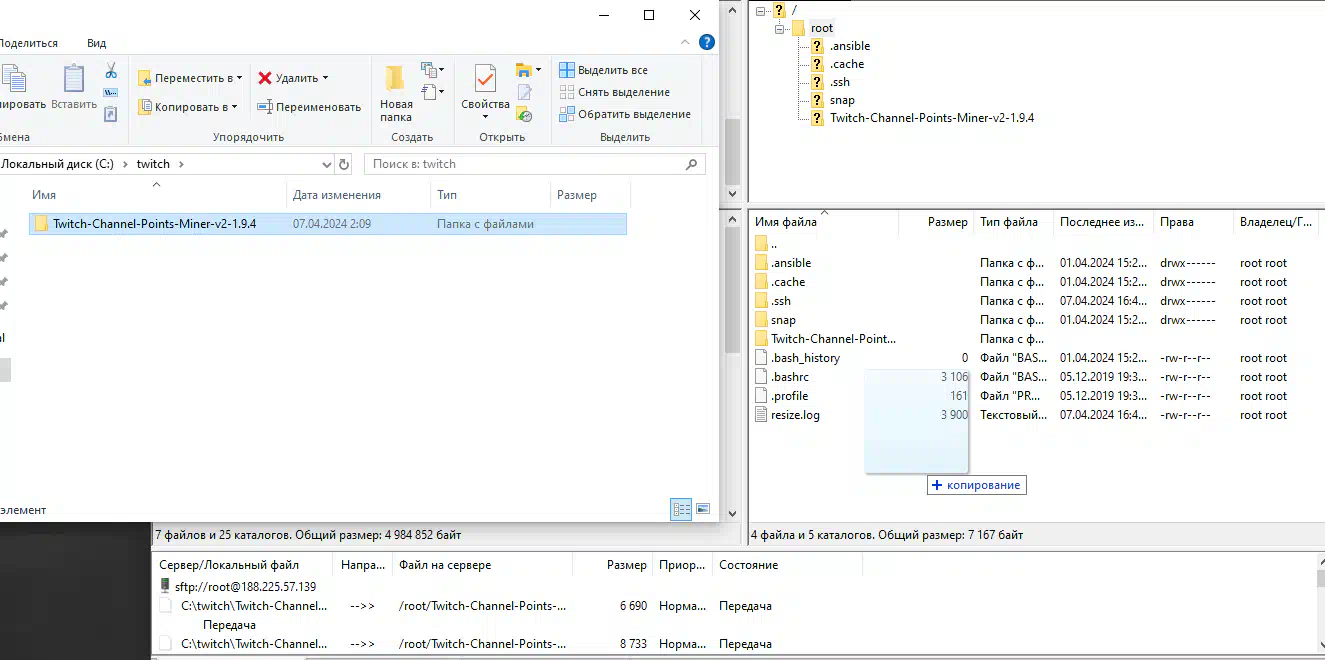Image resolution: width=1325 pixels, height=660 pixels.
Task: Open Explorer Help question mark icon
Action: [x=706, y=42]
